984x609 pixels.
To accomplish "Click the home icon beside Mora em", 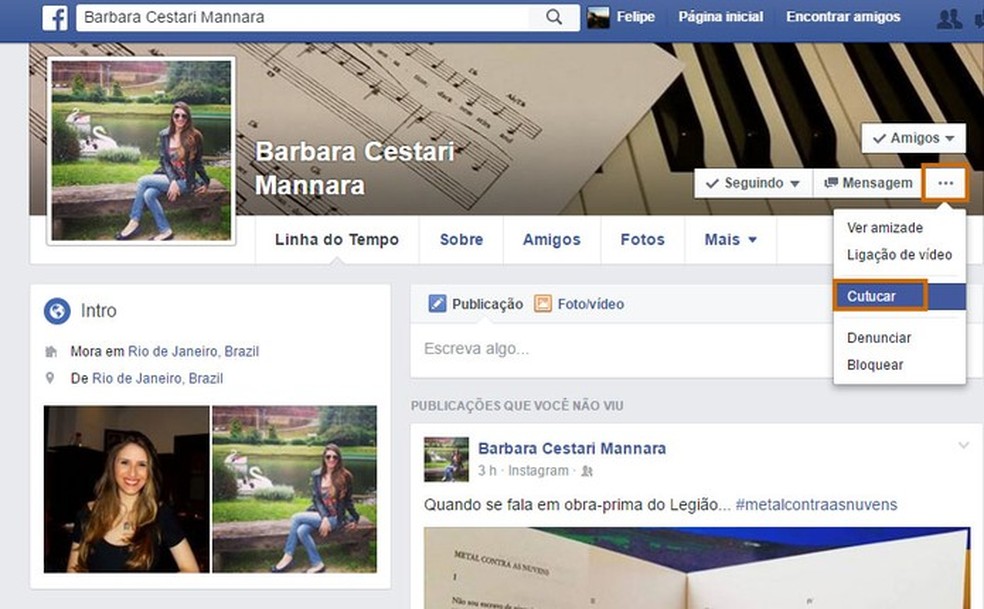I will tap(51, 352).
